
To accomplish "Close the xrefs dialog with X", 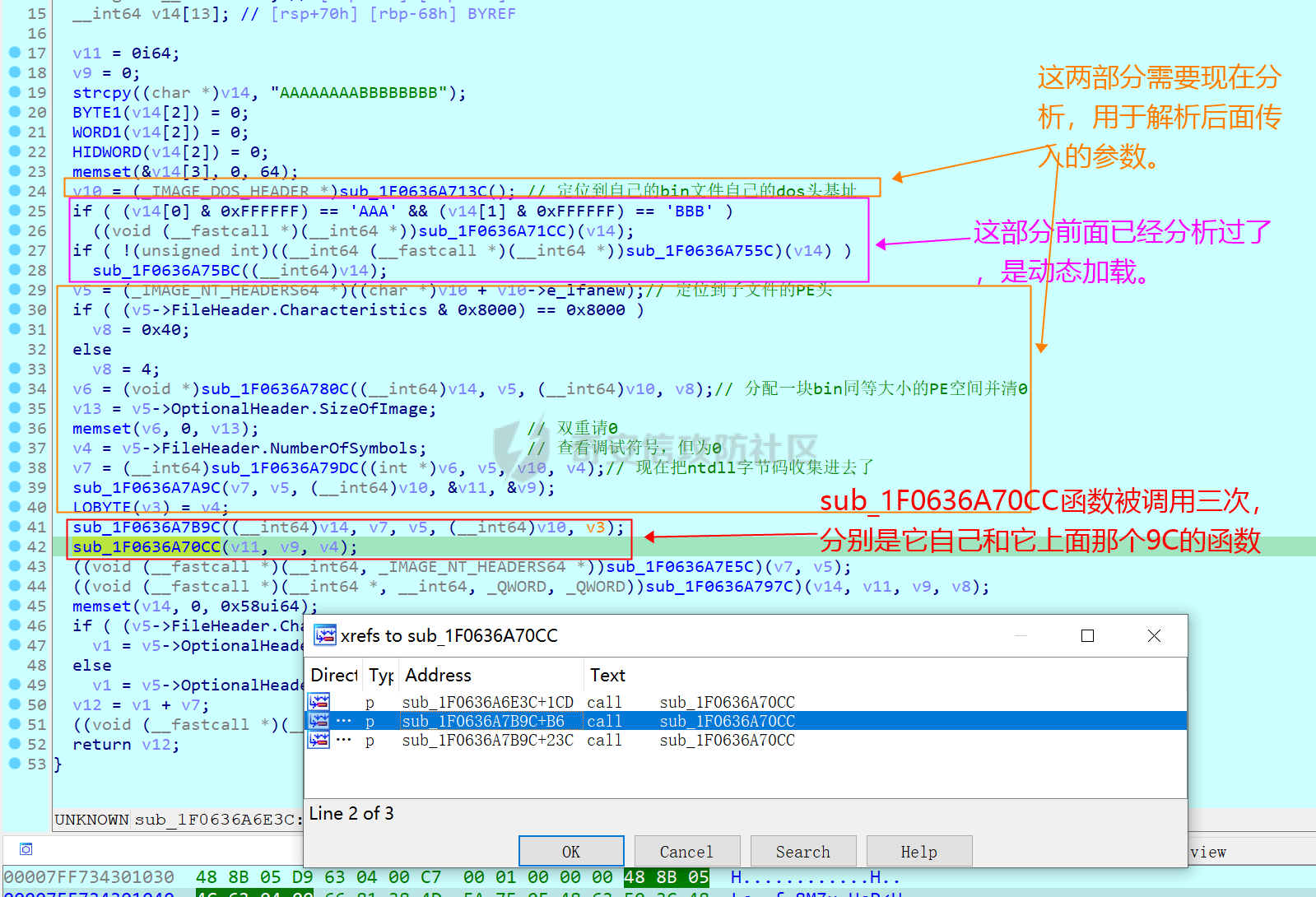I will [x=1154, y=636].
